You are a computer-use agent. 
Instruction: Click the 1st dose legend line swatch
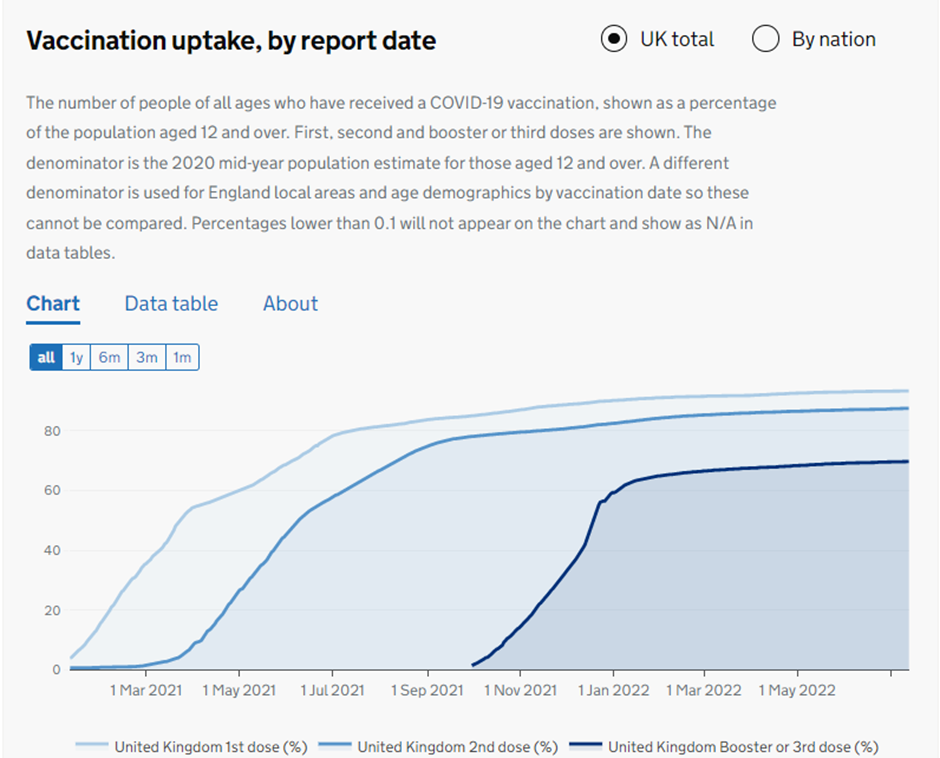click(92, 746)
